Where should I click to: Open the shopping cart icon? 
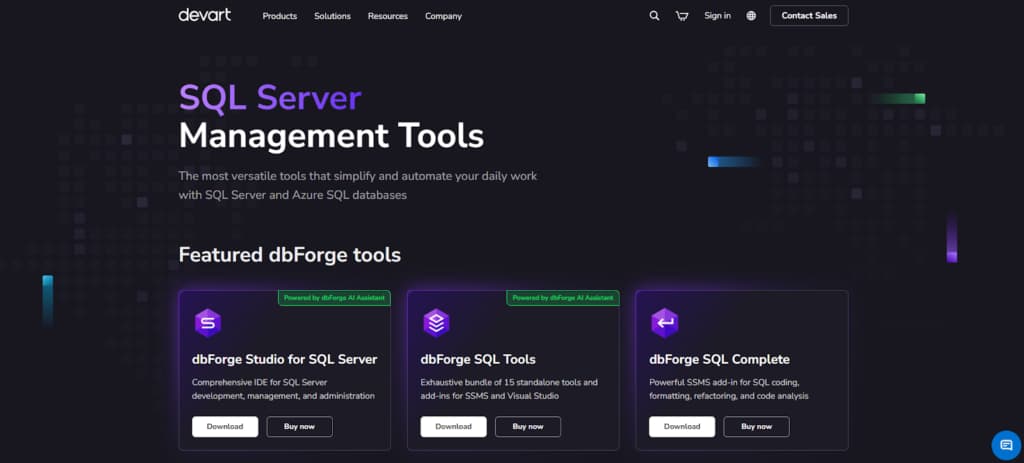(682, 16)
